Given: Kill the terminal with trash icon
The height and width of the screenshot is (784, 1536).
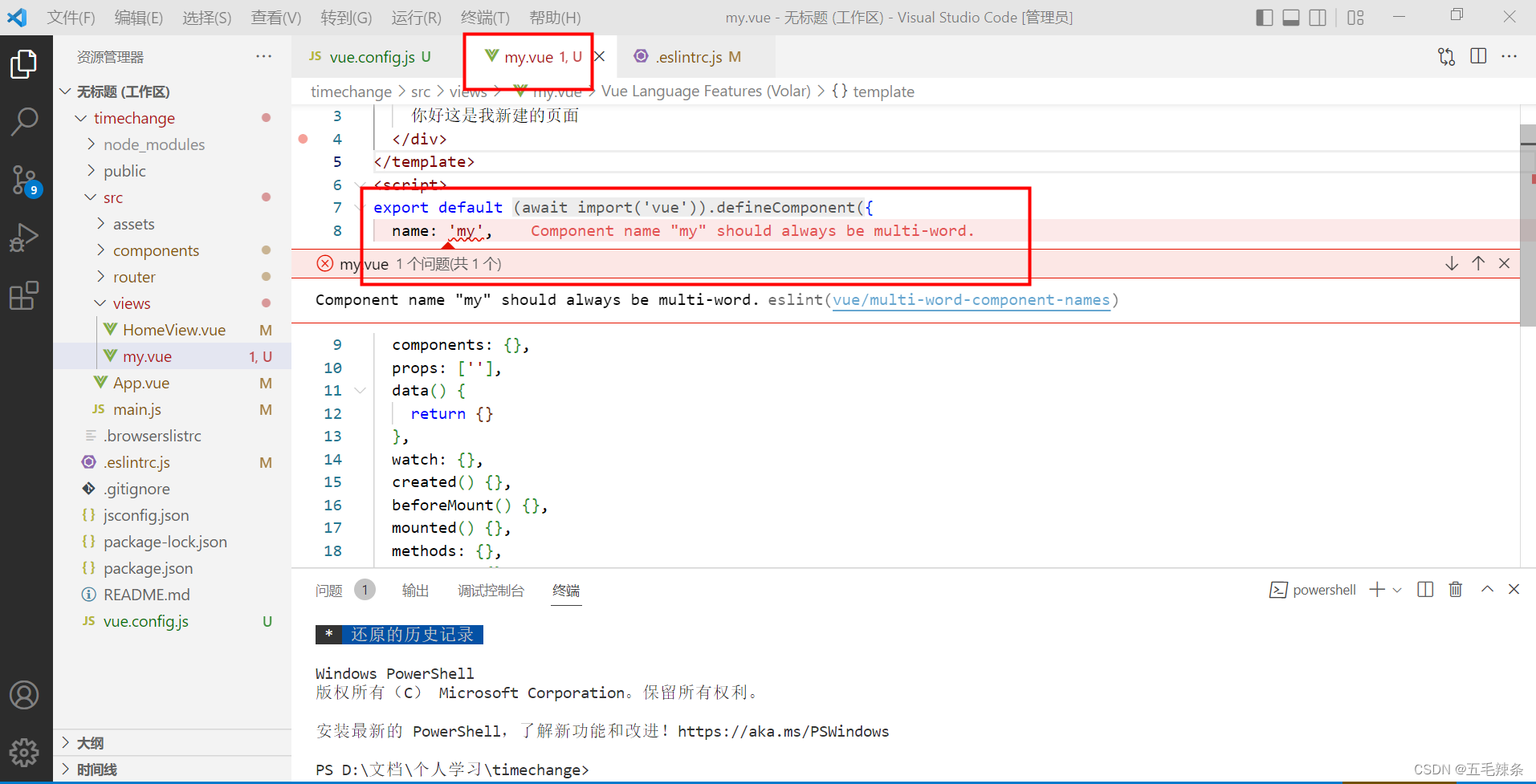Looking at the screenshot, I should point(1456,589).
